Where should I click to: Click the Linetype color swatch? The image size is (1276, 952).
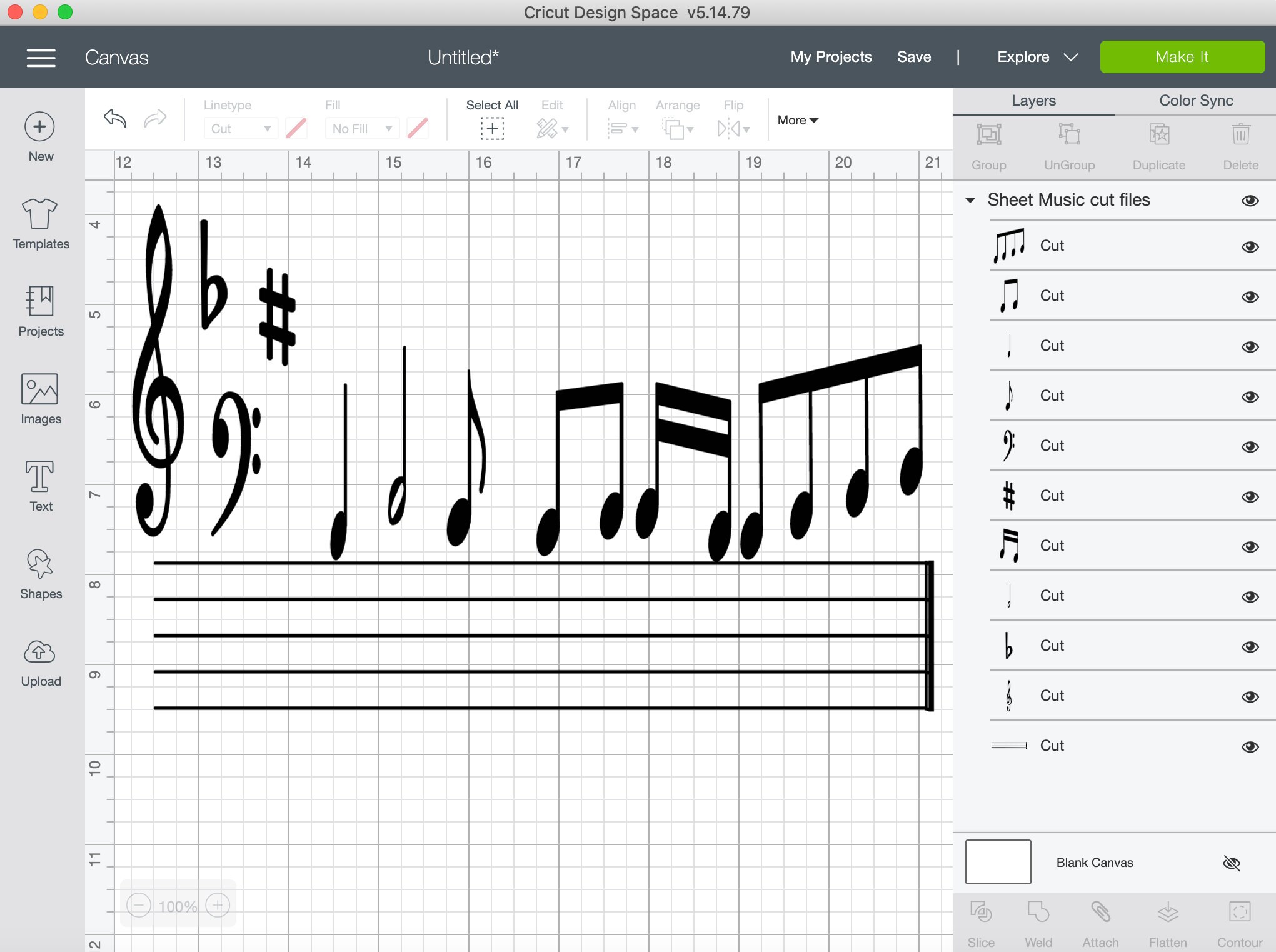pos(295,128)
